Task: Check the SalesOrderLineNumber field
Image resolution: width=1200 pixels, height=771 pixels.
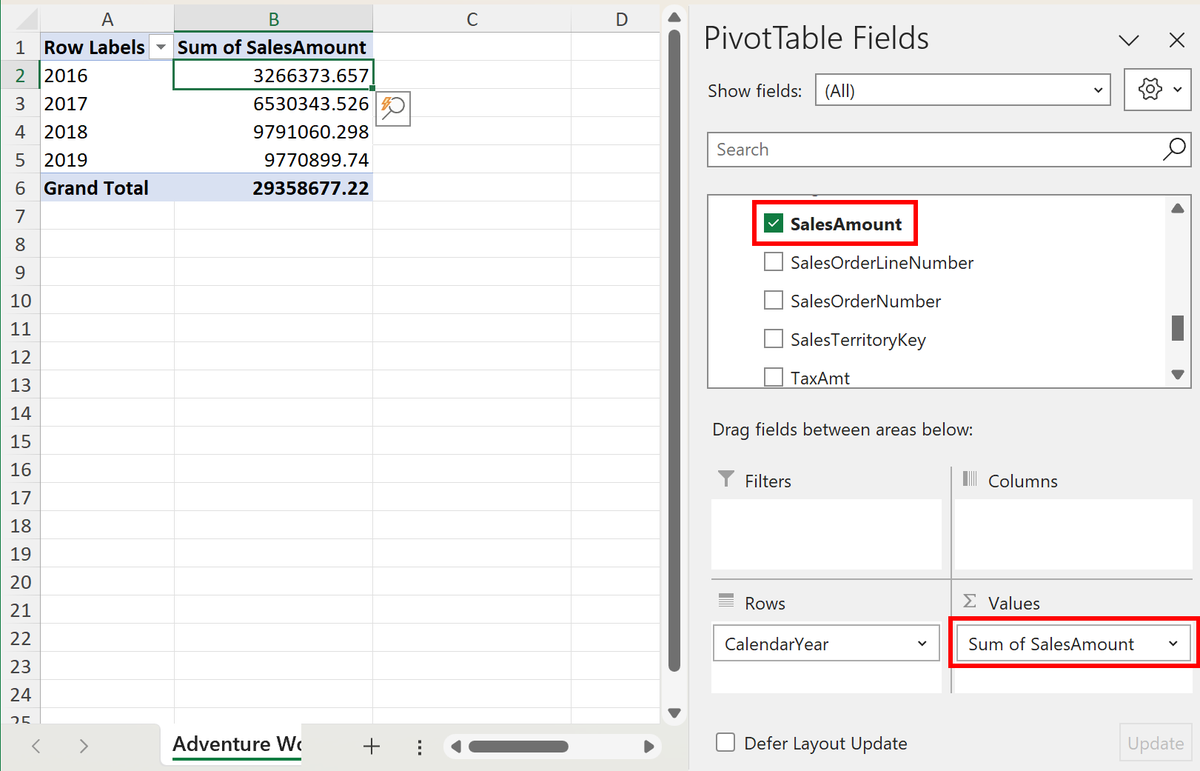Action: click(773, 262)
